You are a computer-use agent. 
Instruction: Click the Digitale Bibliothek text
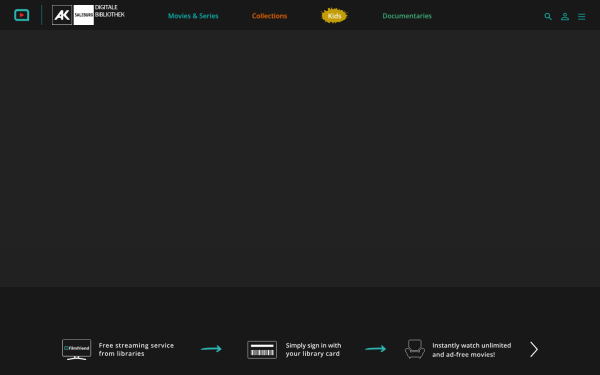[110, 11]
